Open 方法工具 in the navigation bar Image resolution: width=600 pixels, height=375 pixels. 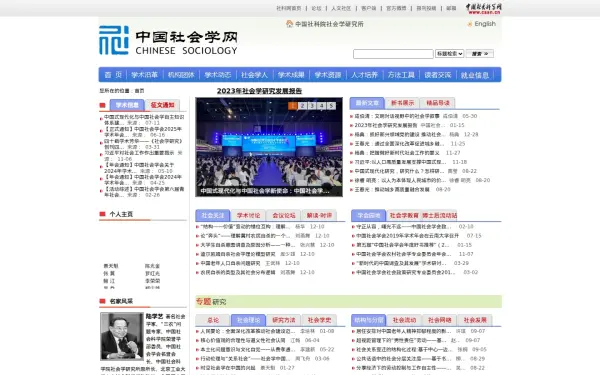pyautogui.click(x=401, y=75)
